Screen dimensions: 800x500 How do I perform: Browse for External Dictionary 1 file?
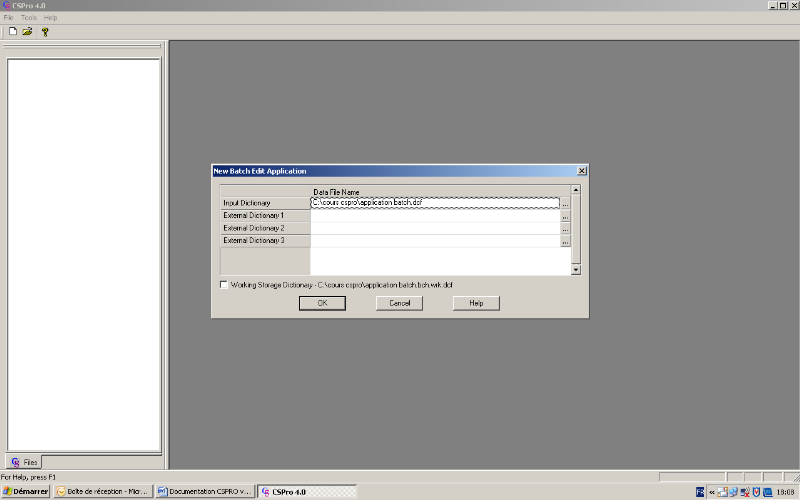pos(565,216)
